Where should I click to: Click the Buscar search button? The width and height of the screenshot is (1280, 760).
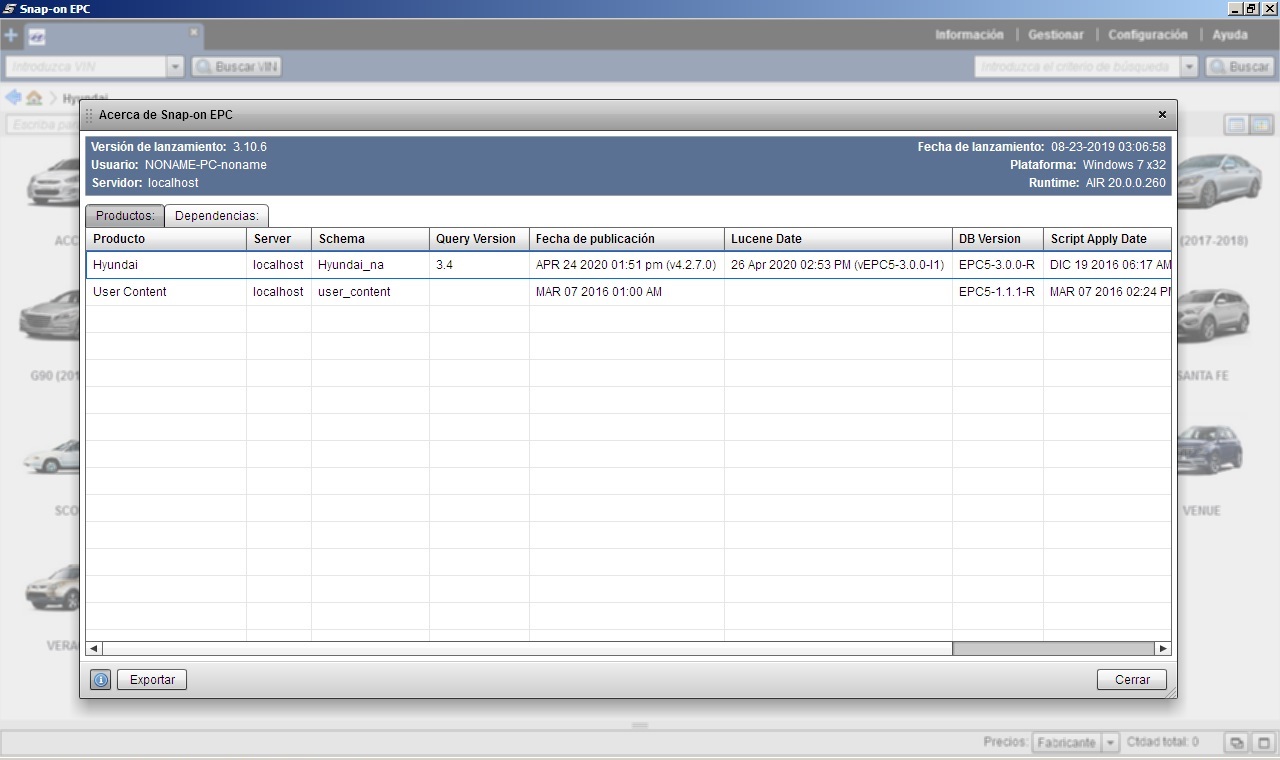pos(1239,67)
